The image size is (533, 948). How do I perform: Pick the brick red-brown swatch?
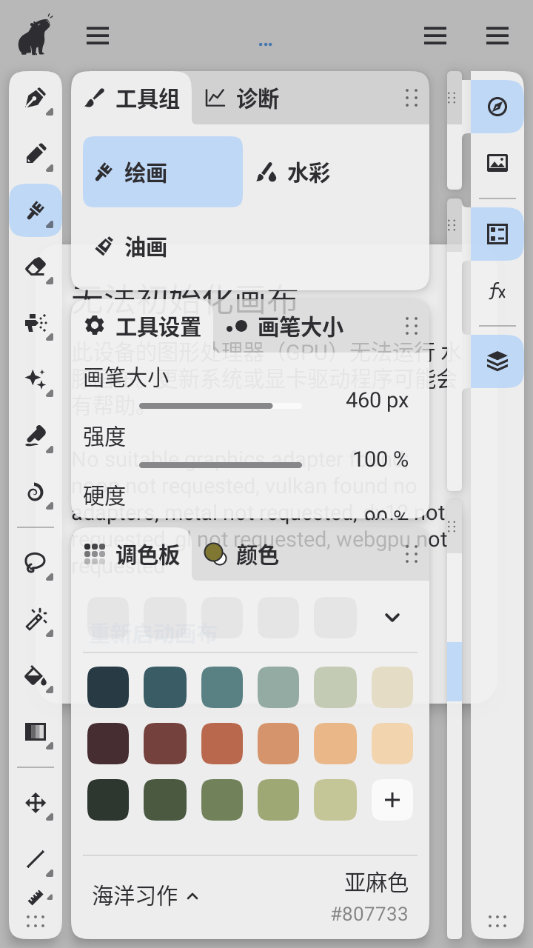(x=165, y=744)
